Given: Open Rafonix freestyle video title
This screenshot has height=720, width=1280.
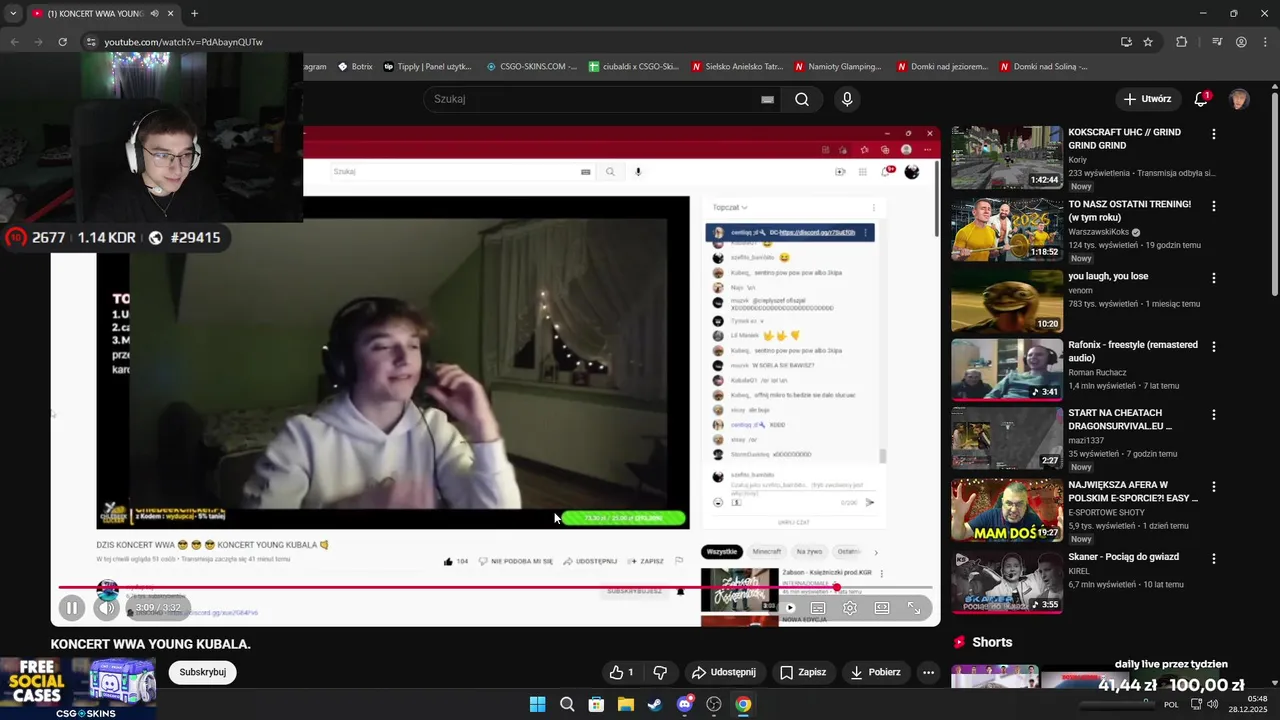Looking at the screenshot, I should click(1133, 351).
